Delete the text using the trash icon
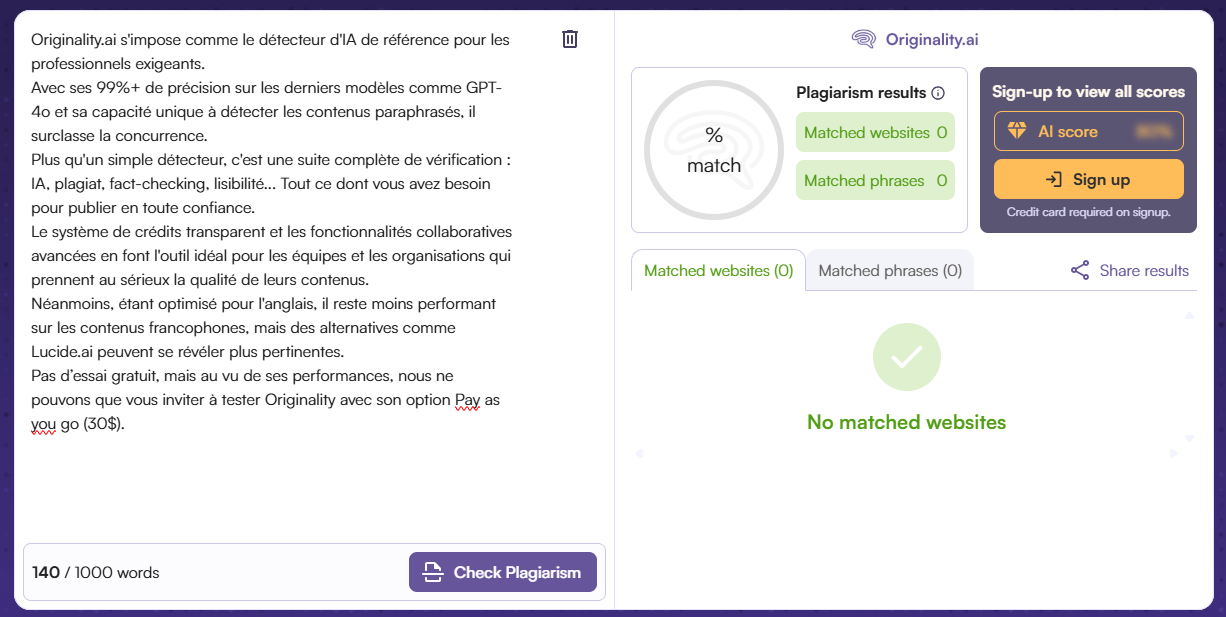 pos(570,39)
